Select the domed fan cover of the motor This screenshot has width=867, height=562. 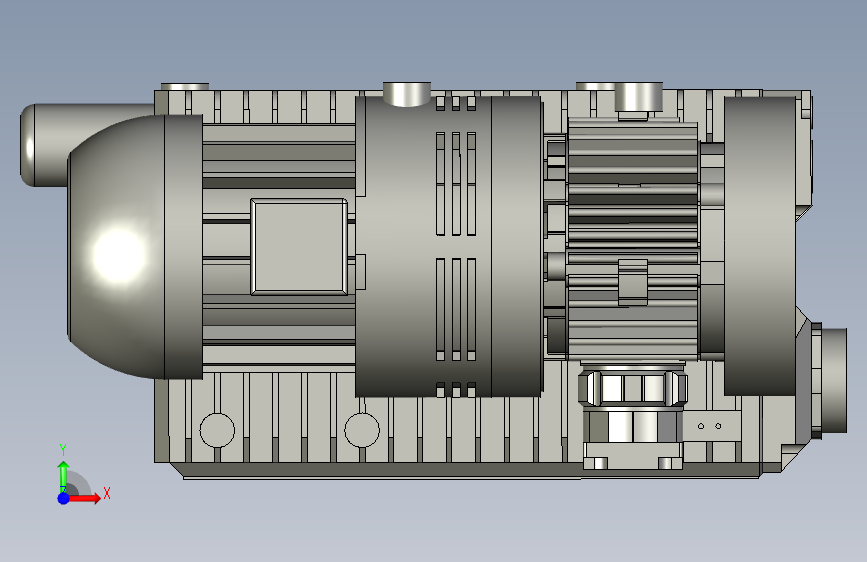pos(135,247)
